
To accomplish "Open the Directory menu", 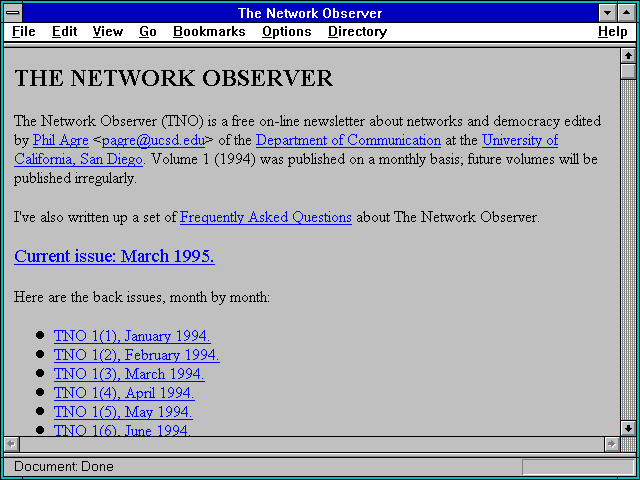I will tap(358, 31).
